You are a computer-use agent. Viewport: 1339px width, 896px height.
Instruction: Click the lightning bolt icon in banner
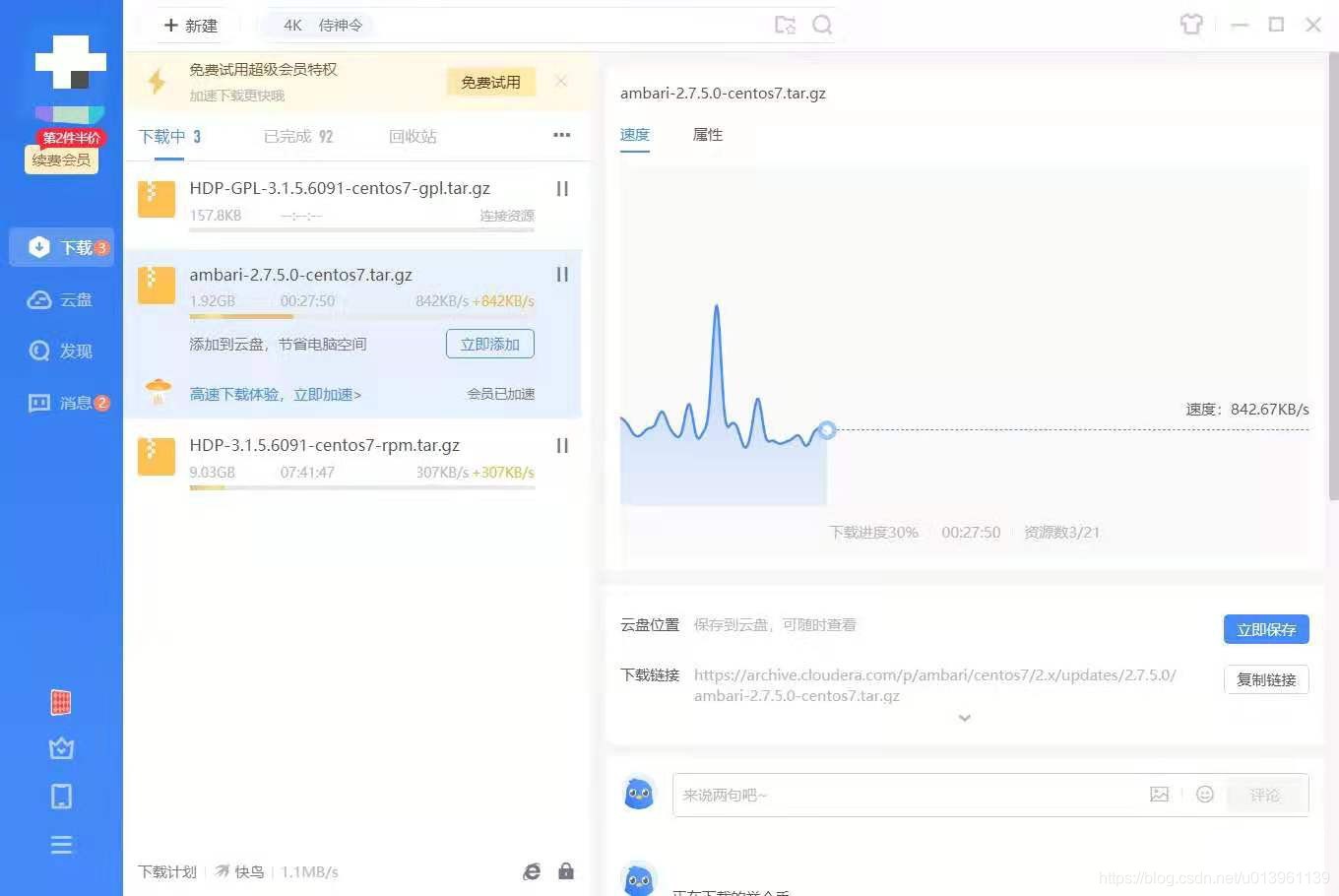[x=157, y=81]
